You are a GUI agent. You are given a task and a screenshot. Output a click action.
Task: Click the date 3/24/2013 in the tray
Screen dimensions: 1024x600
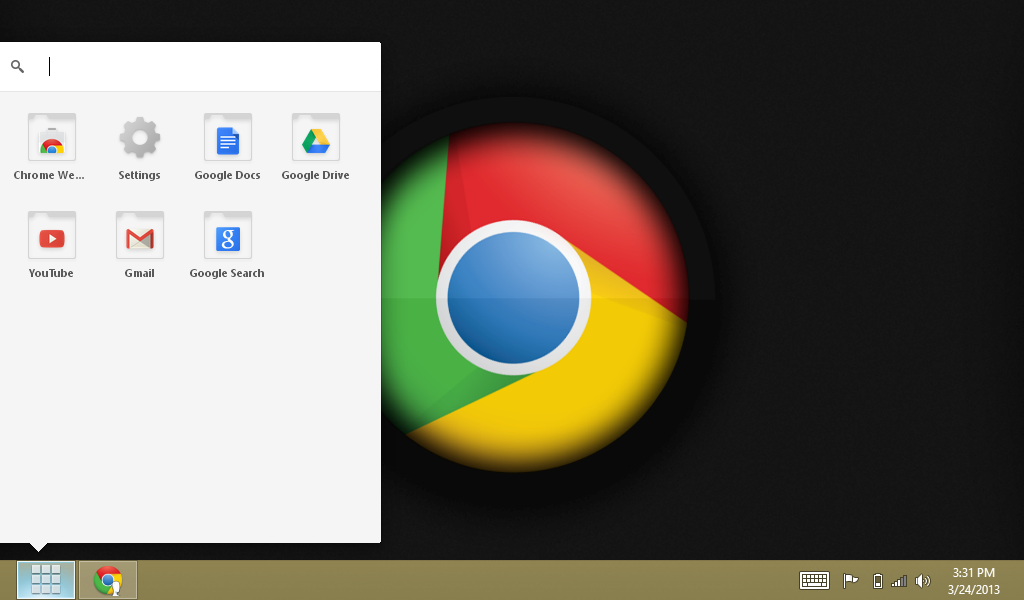tap(974, 590)
